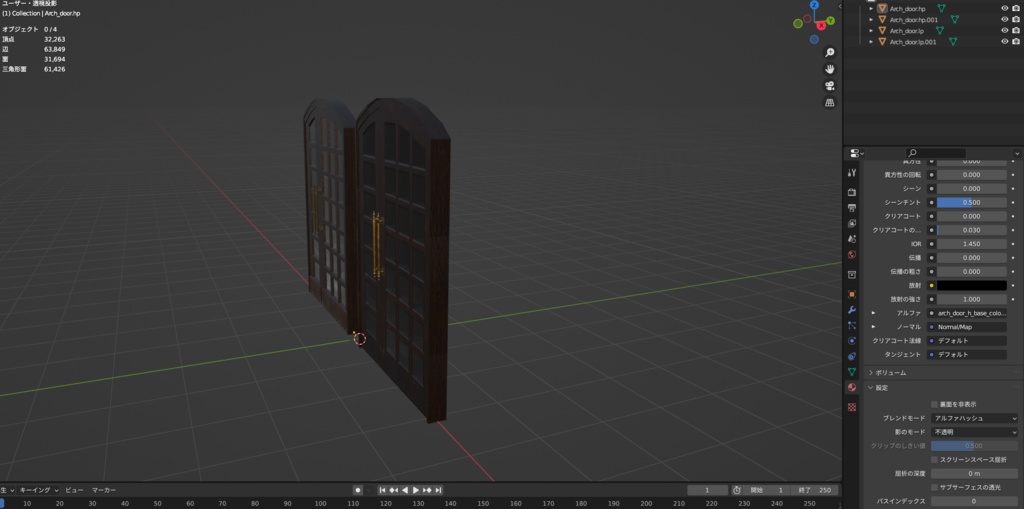The width and height of the screenshot is (1024, 509).
Task: Toggle auto keying record button
Action: [x=357, y=490]
